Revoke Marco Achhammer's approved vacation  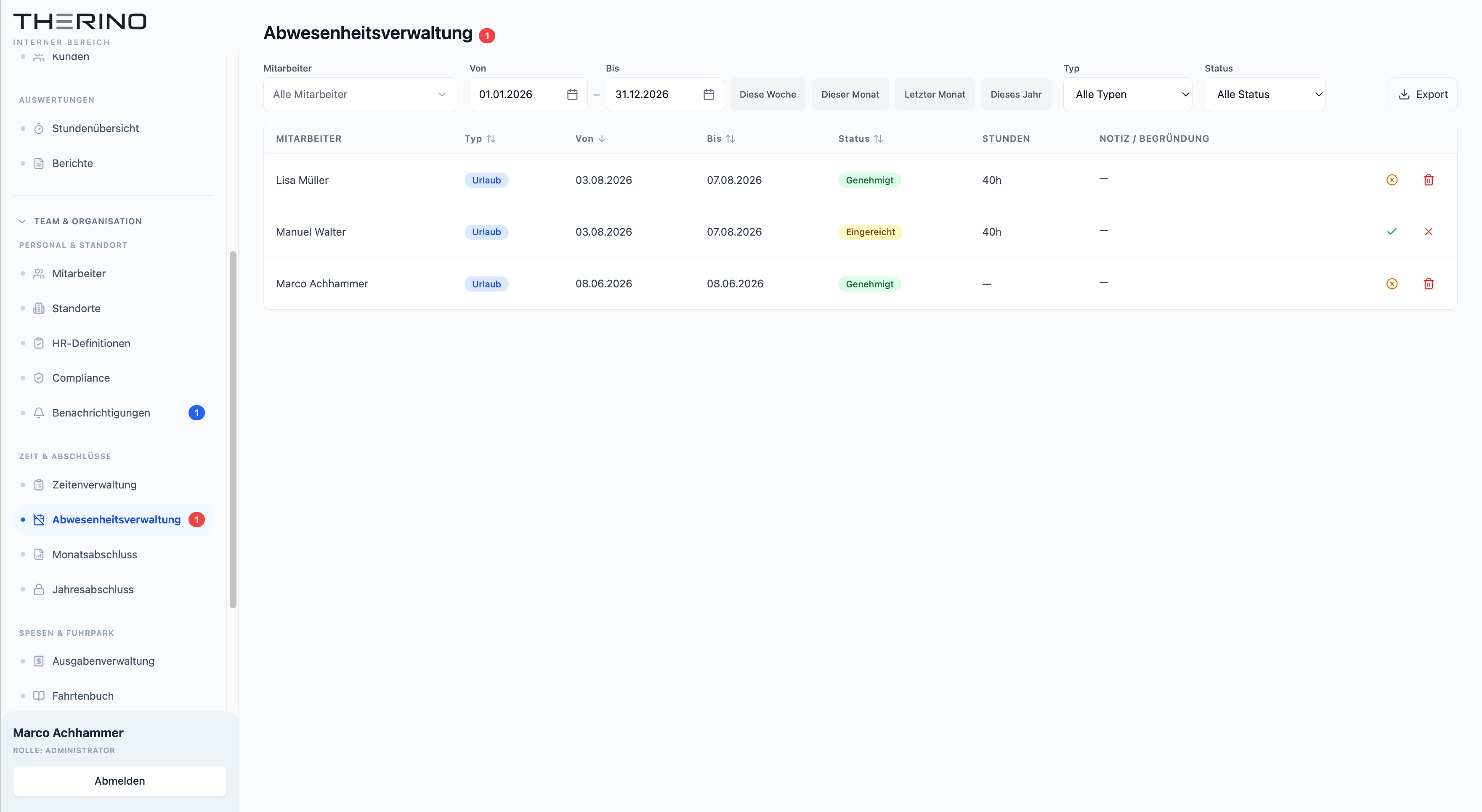pyautogui.click(x=1392, y=284)
